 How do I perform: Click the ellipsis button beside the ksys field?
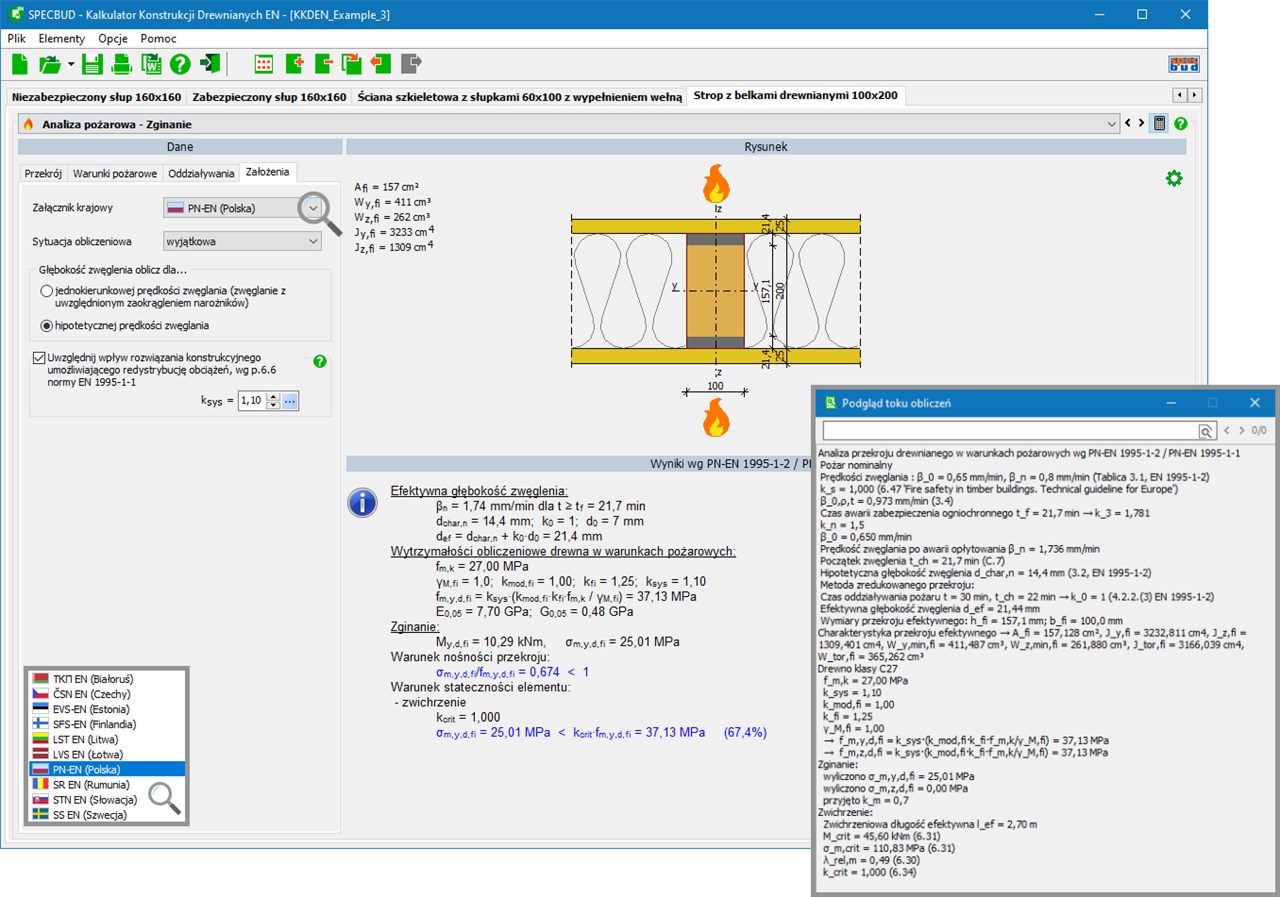click(290, 401)
